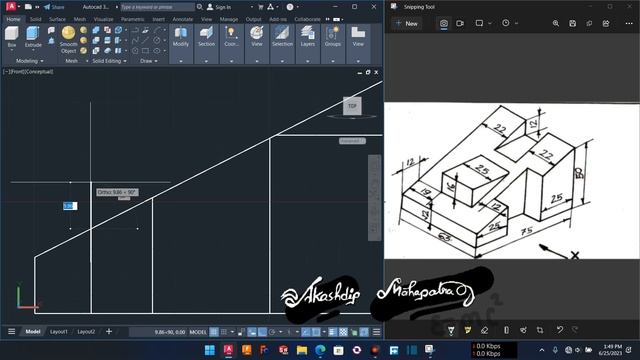Select the eraser in Snipping Tool
Image resolution: width=640 pixels, height=360 pixels.
pos(484,330)
